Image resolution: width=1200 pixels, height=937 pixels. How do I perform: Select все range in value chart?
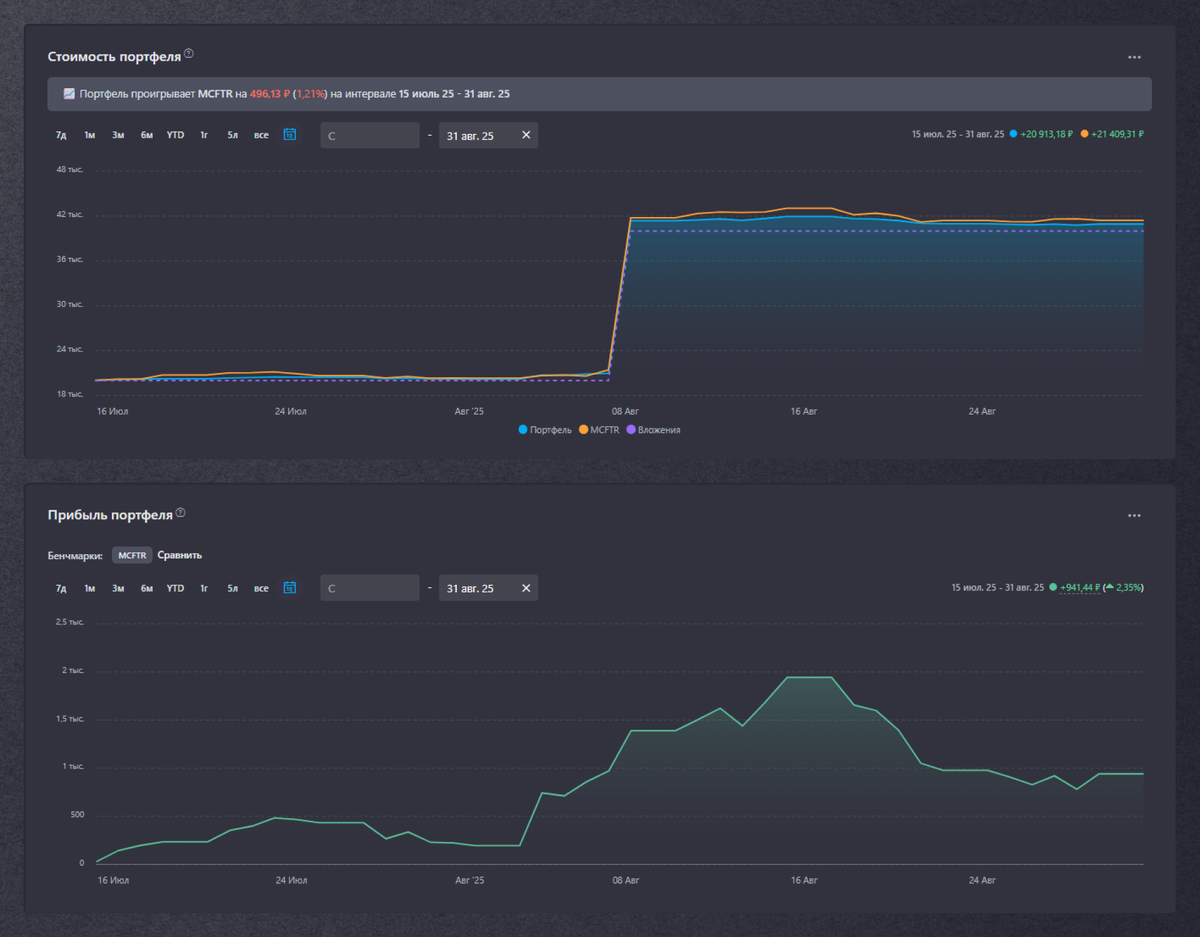pyautogui.click(x=261, y=135)
